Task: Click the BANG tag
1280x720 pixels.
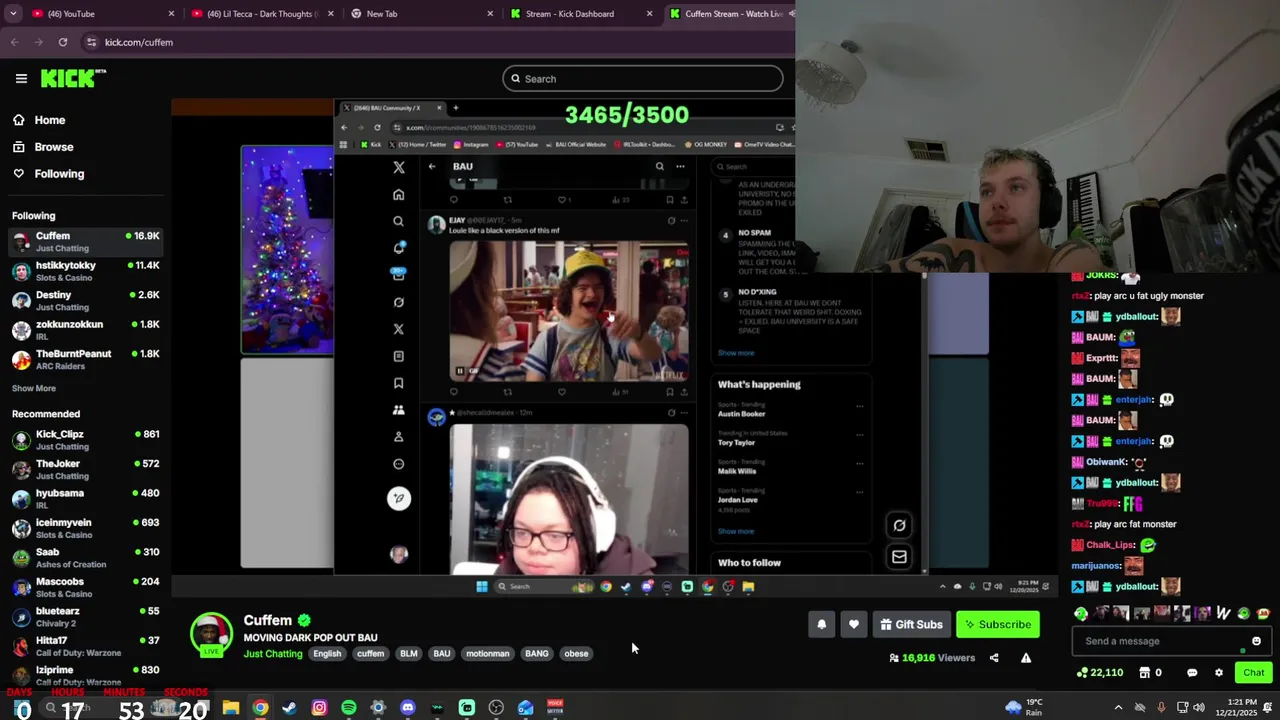Action: coord(537,654)
